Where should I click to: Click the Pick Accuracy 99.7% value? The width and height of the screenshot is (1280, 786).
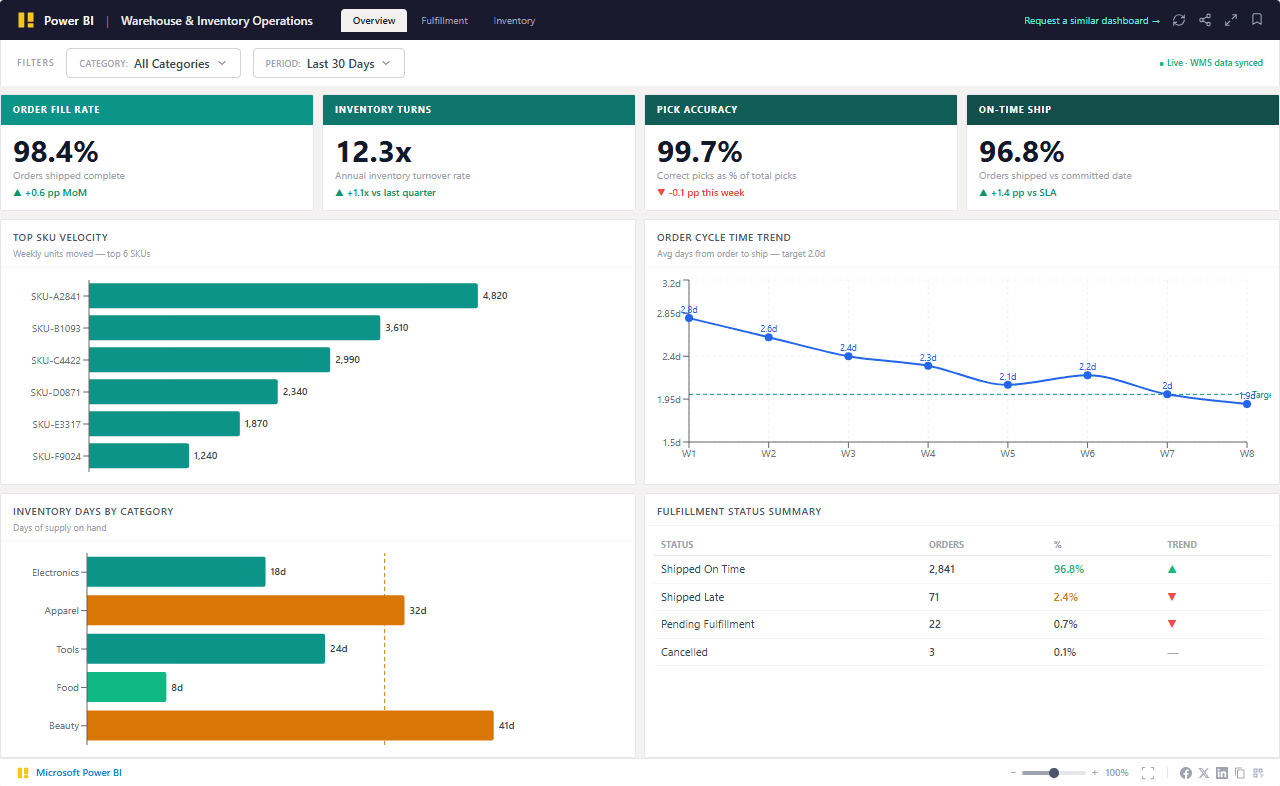700,152
